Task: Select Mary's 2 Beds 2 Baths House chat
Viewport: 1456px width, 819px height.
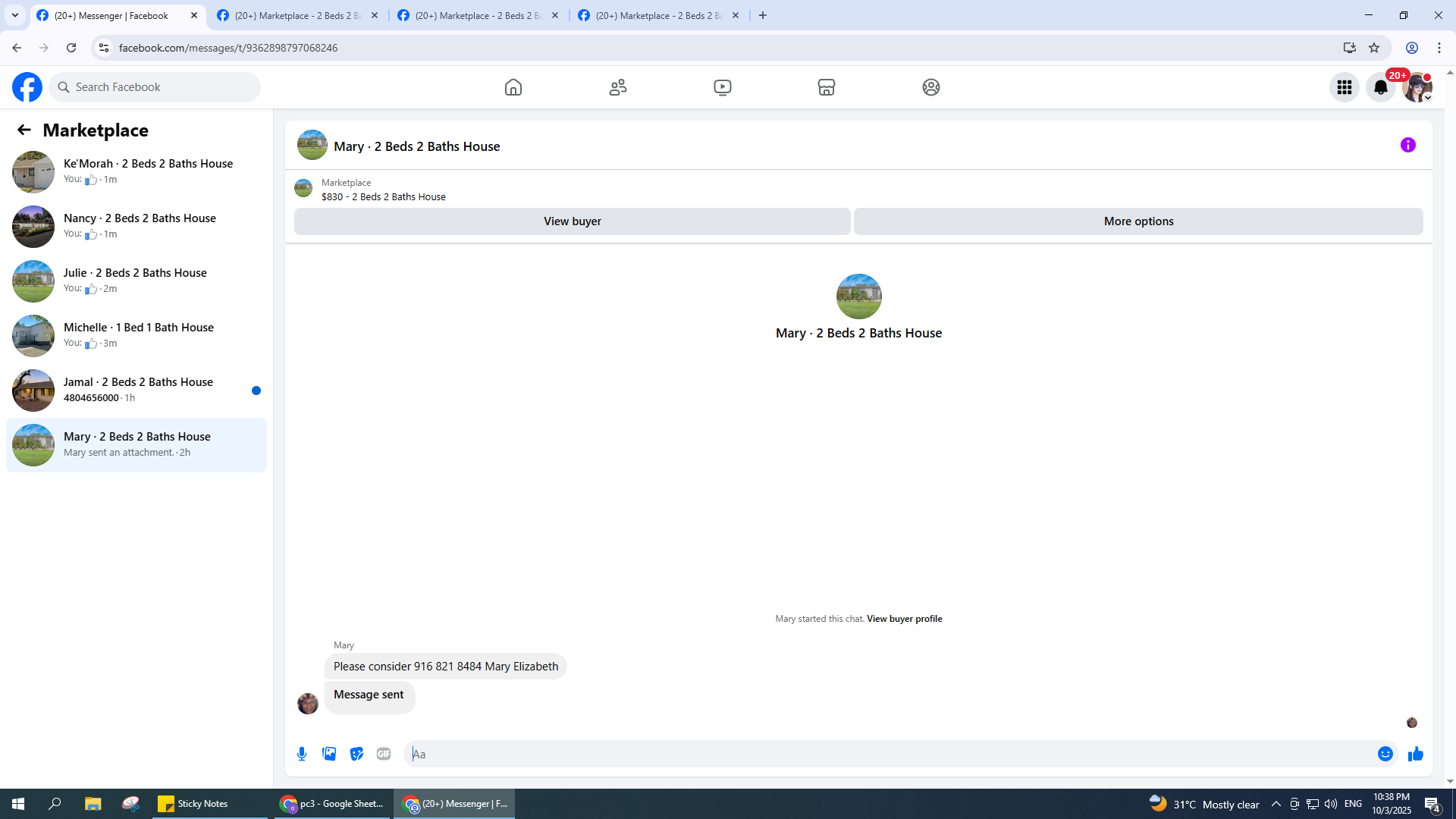Action: point(136,445)
